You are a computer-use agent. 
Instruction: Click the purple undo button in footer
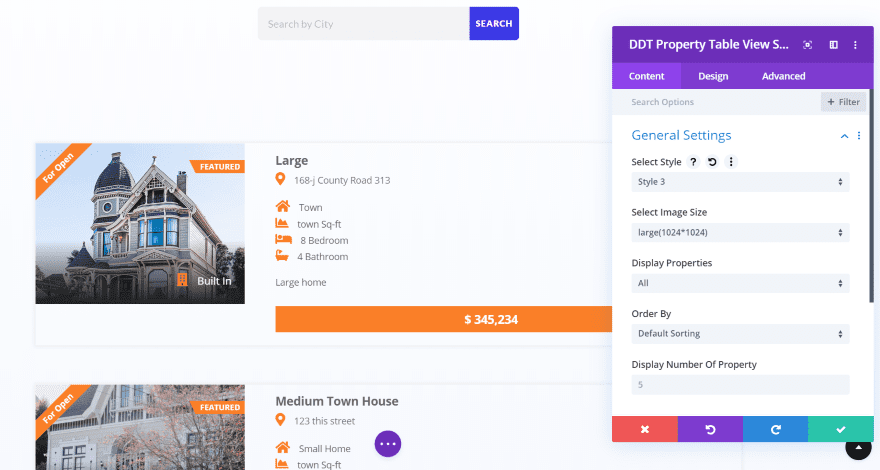pos(711,429)
